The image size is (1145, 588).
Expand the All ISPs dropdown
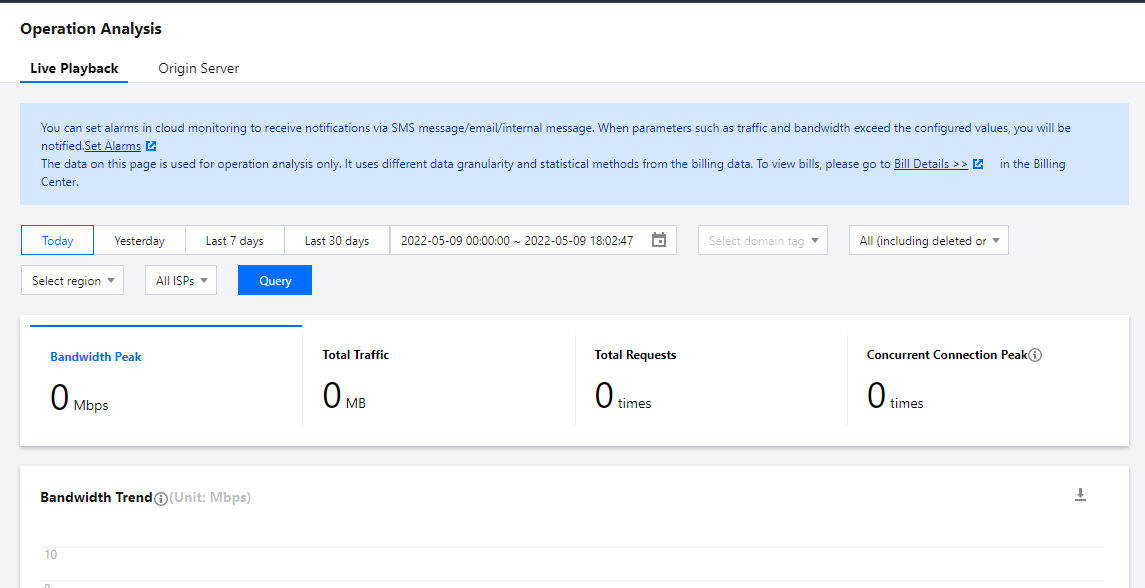(x=180, y=280)
